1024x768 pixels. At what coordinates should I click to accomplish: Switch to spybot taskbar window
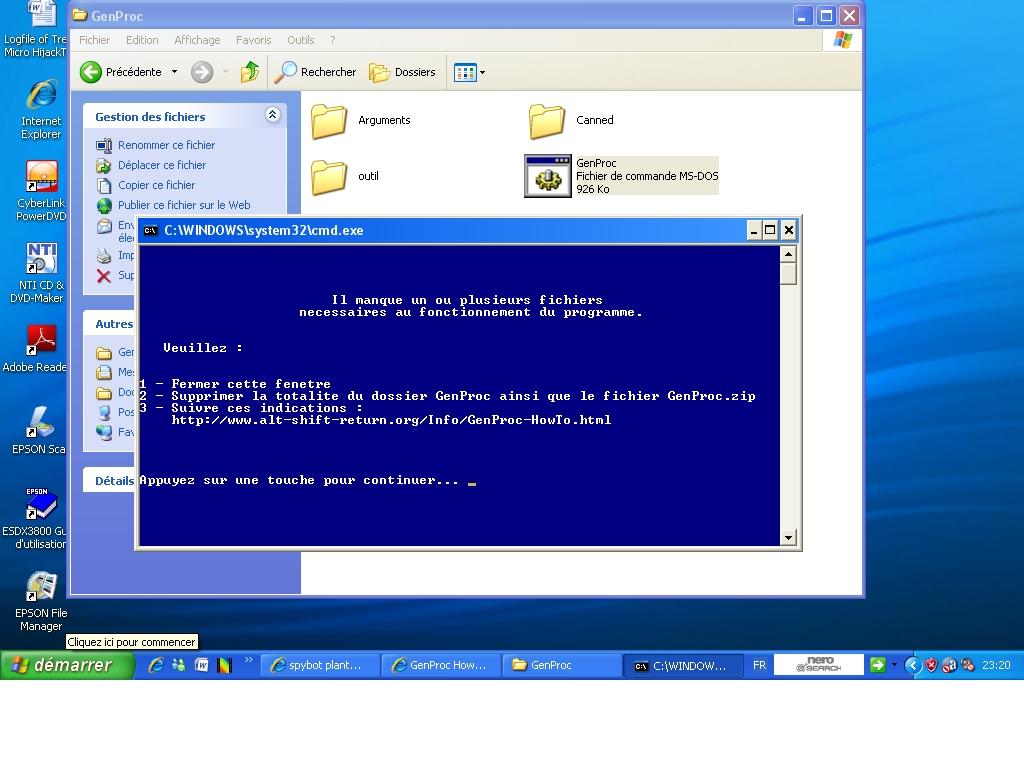(x=320, y=665)
